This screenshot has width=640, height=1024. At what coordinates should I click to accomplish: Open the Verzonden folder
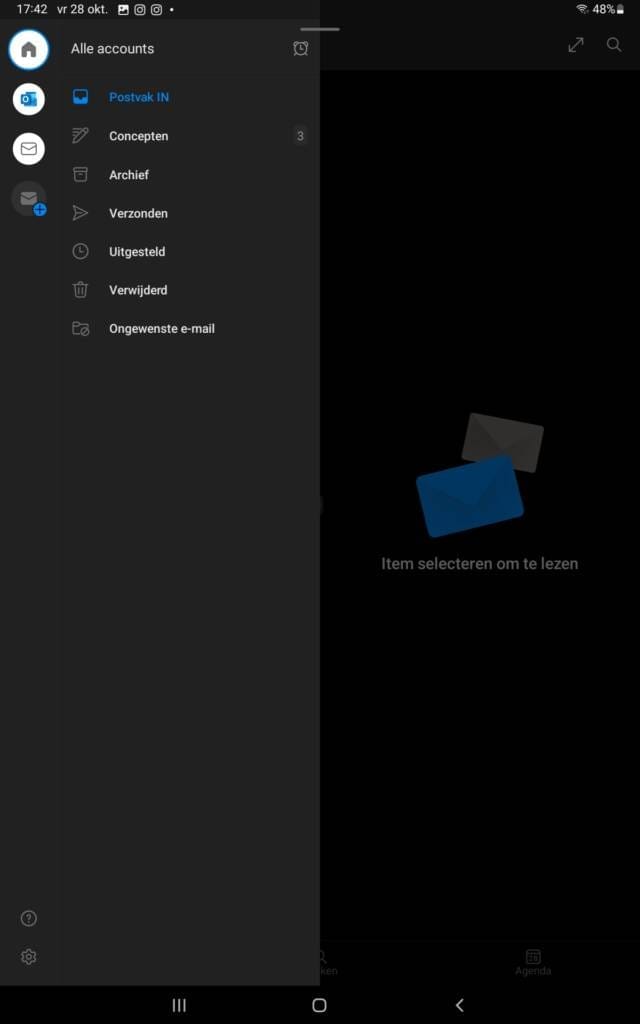(138, 213)
